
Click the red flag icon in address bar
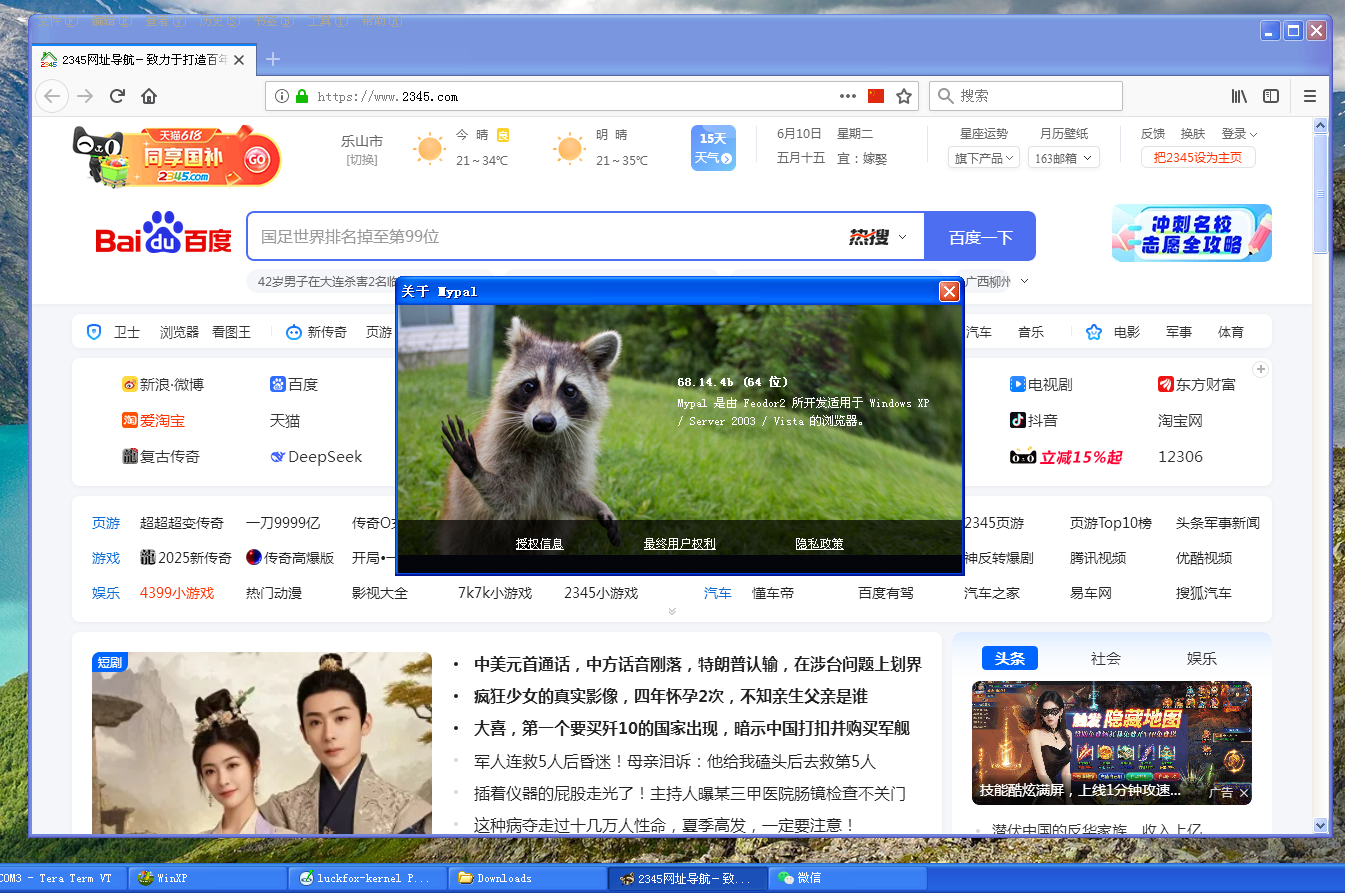click(x=876, y=96)
